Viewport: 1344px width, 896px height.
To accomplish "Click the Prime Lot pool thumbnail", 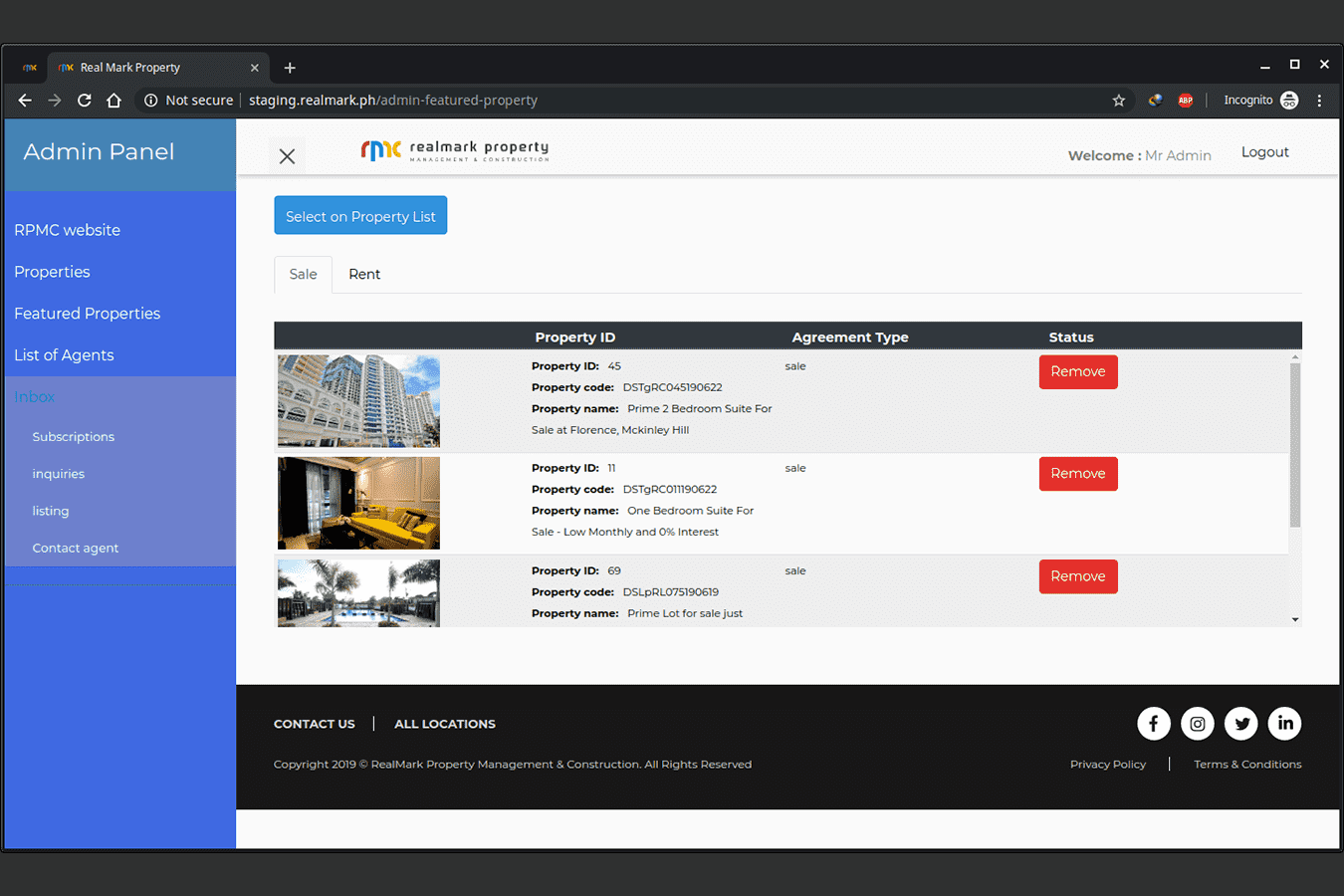I will click(358, 593).
